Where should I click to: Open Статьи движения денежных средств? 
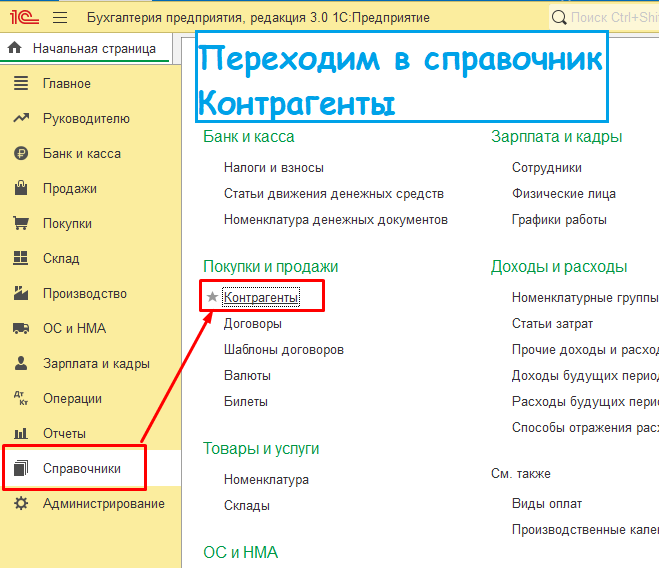[x=334, y=194]
